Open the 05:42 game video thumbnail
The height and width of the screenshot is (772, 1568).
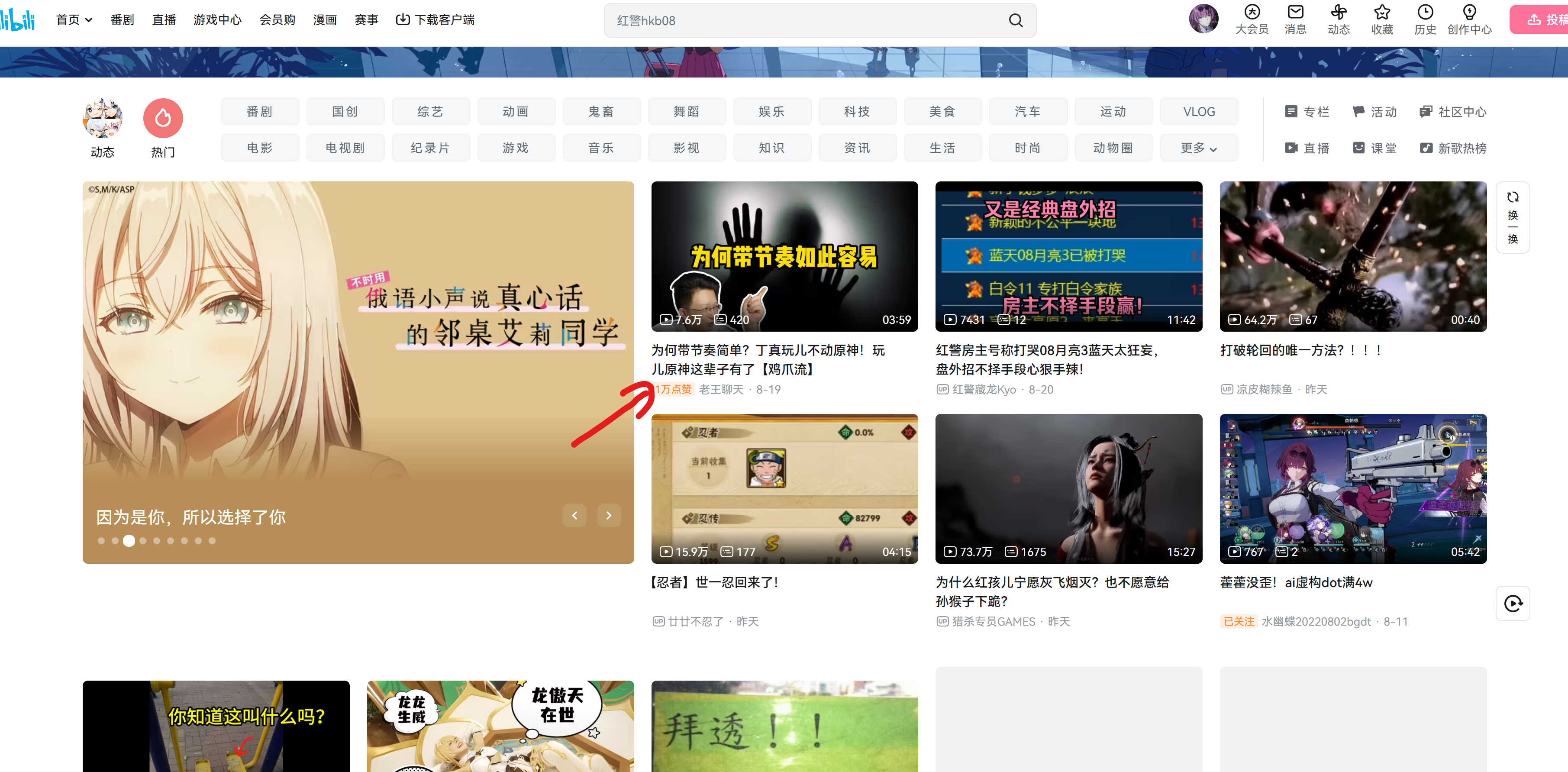coord(1352,489)
